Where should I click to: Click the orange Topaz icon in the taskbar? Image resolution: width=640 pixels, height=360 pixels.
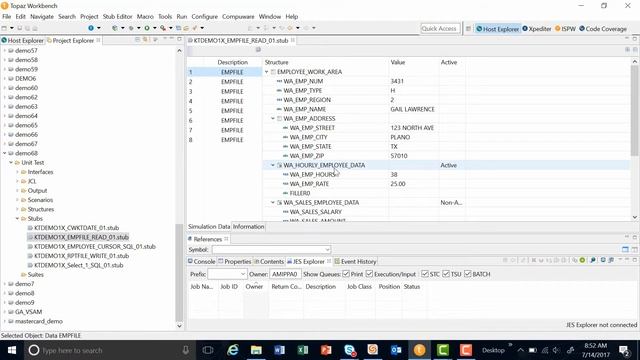coord(419,350)
